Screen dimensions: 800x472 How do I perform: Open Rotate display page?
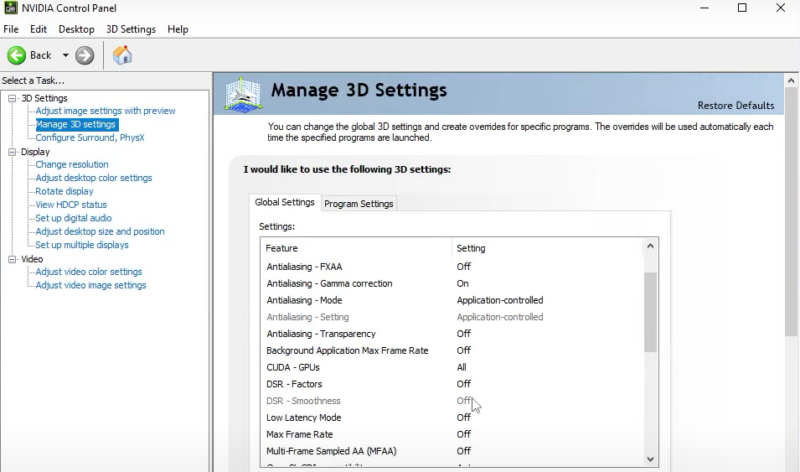click(x=64, y=191)
